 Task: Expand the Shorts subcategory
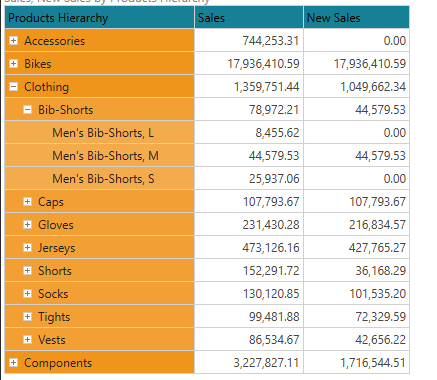pos(27,271)
